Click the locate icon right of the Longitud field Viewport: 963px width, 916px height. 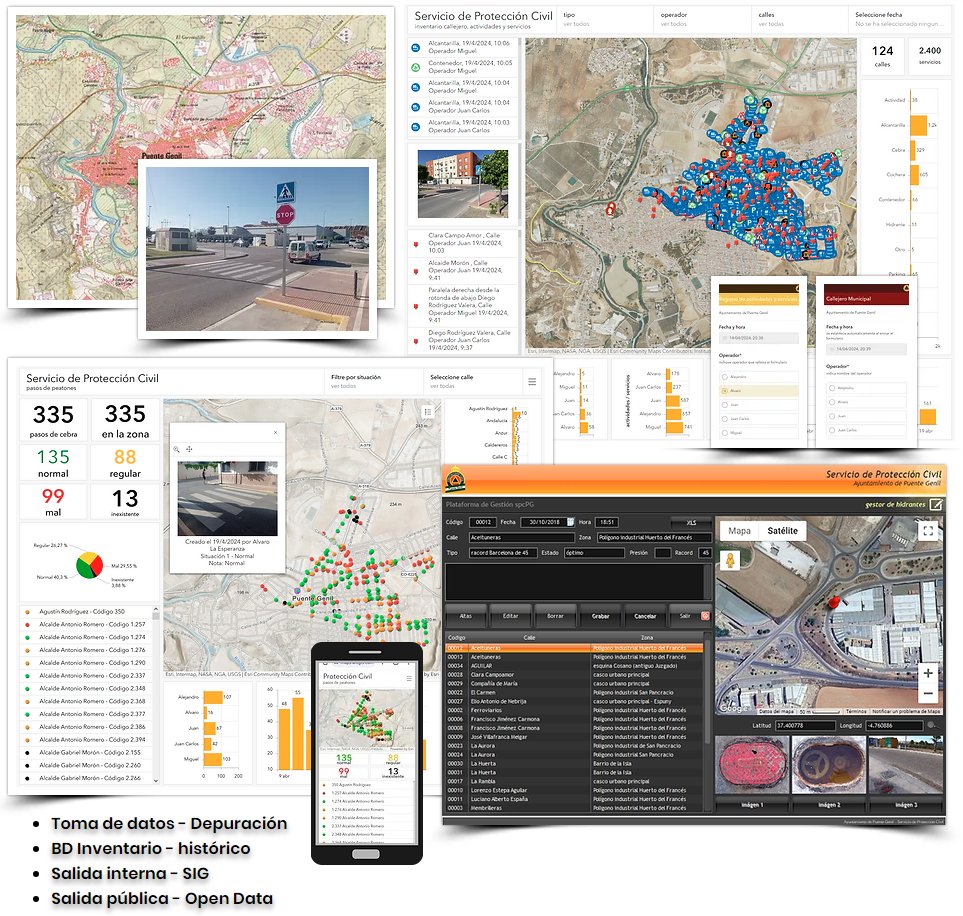[x=932, y=726]
